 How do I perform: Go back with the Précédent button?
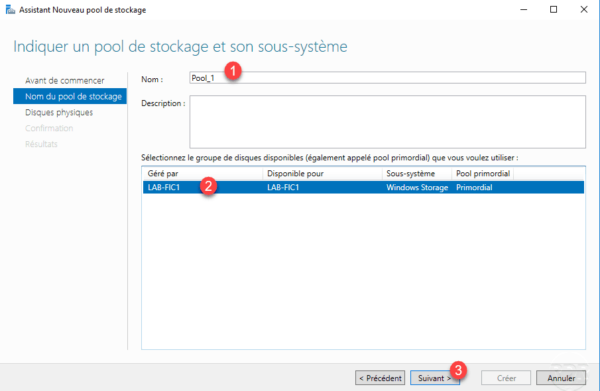coord(380,378)
